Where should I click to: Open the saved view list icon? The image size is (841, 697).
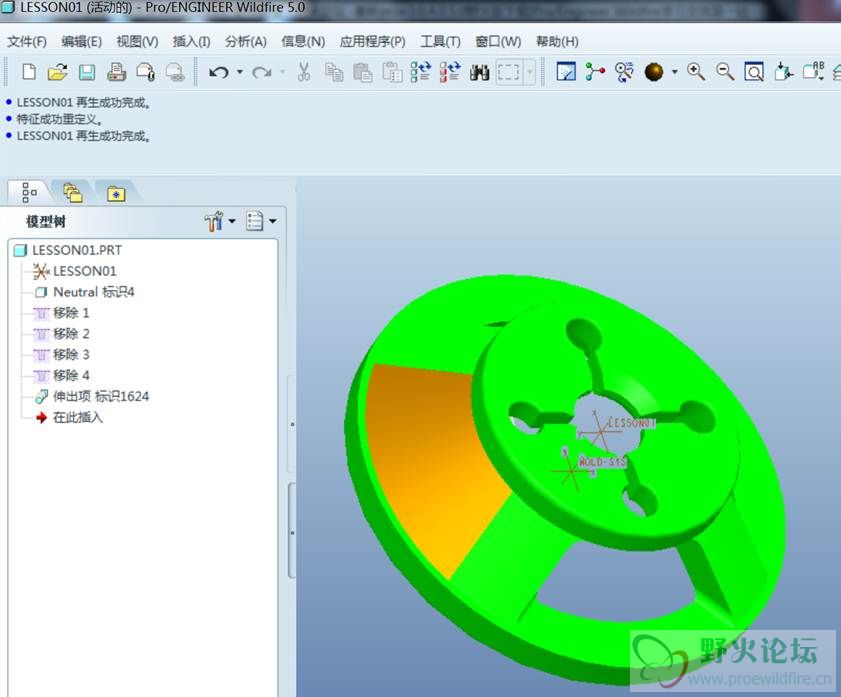click(813, 72)
